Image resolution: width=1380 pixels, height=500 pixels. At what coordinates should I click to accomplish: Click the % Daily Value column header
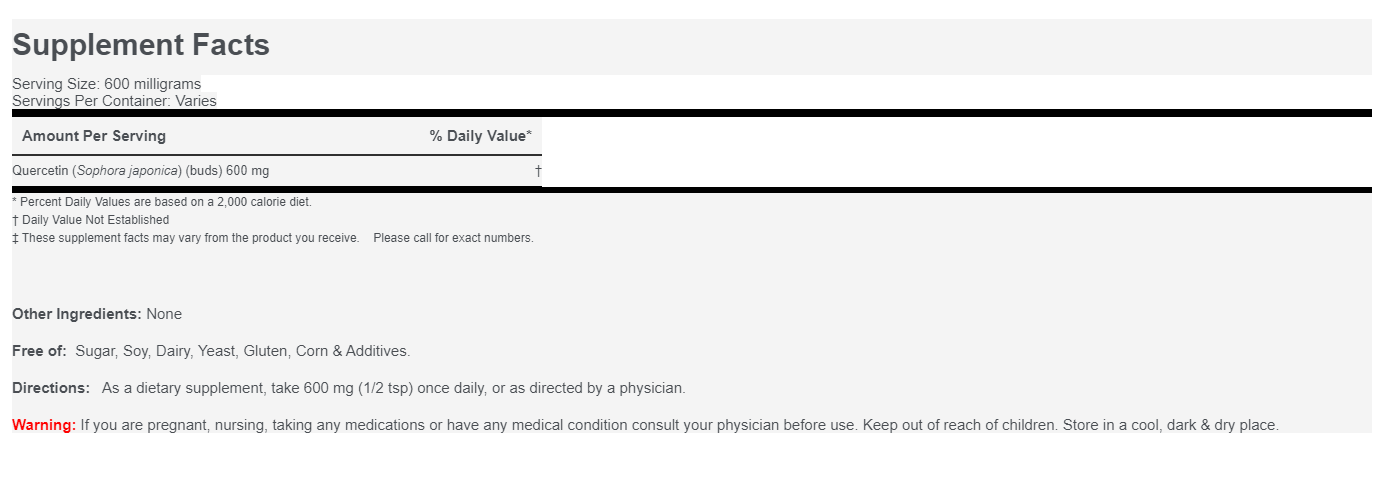(480, 136)
